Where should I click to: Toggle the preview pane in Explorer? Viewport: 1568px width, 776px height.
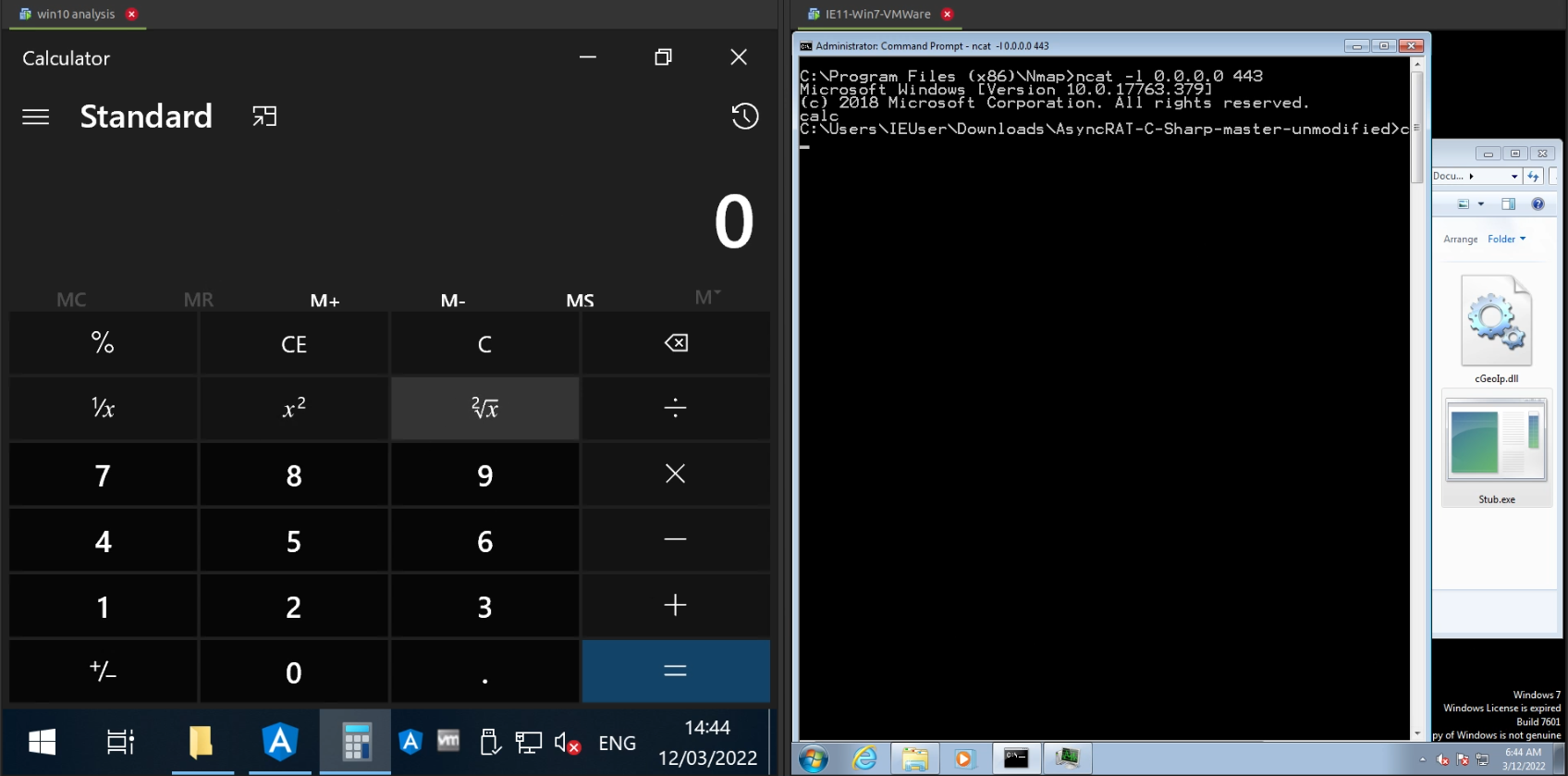(x=1508, y=204)
